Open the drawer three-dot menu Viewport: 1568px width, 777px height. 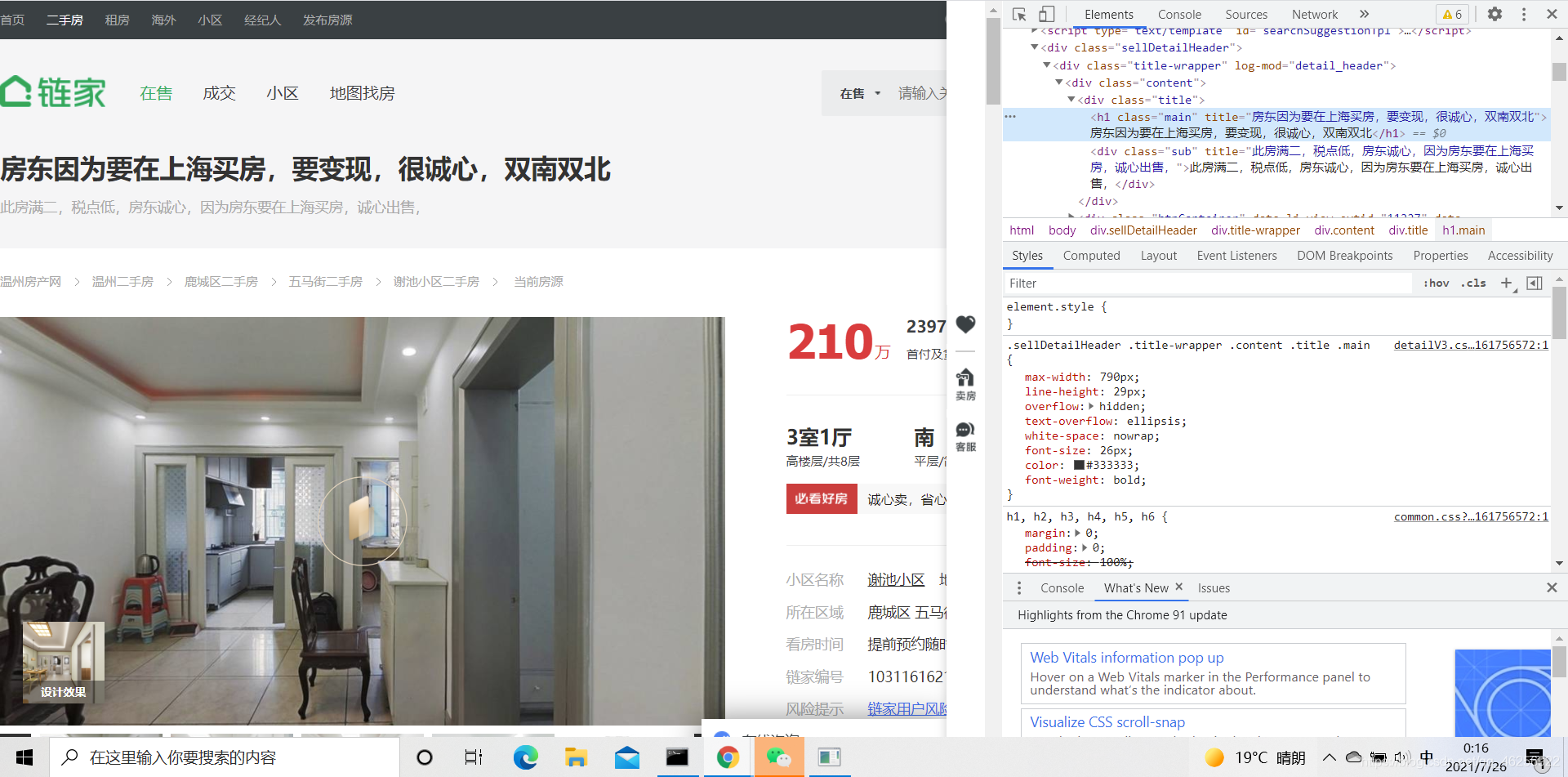[x=1018, y=588]
